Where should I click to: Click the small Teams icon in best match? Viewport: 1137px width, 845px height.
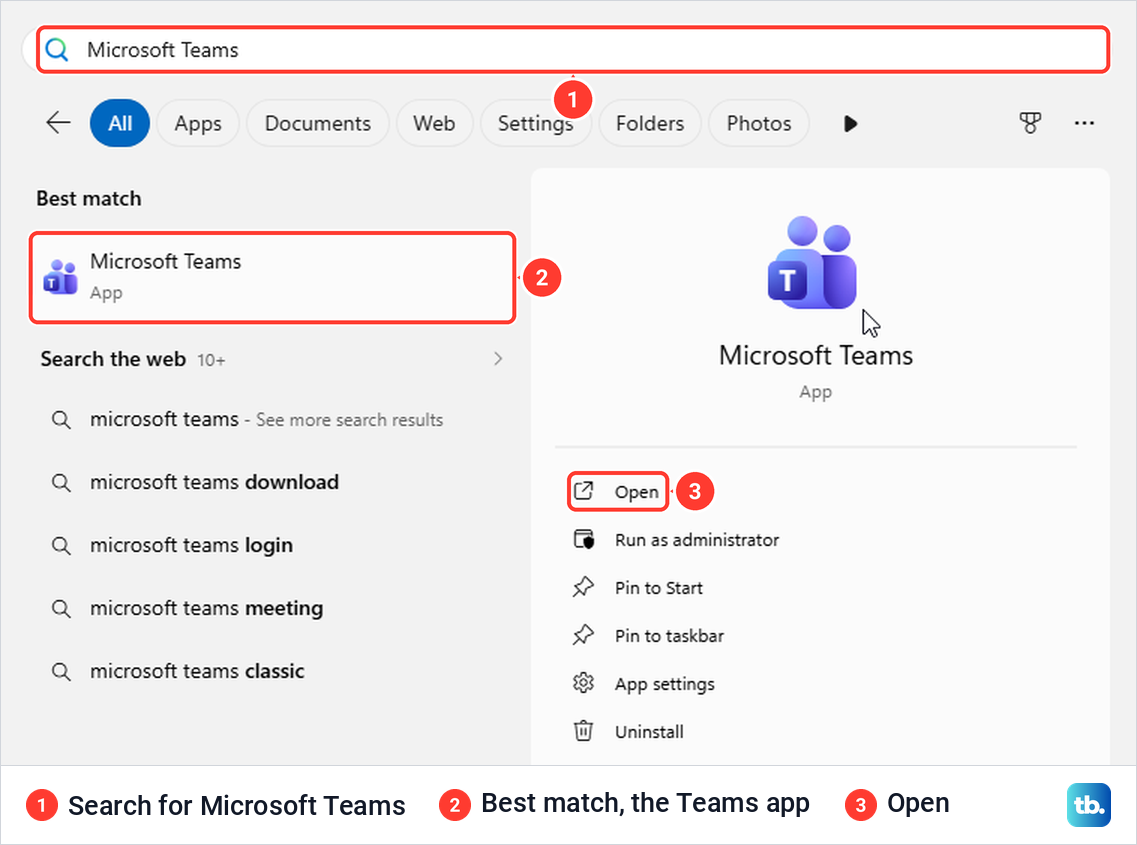(x=61, y=277)
